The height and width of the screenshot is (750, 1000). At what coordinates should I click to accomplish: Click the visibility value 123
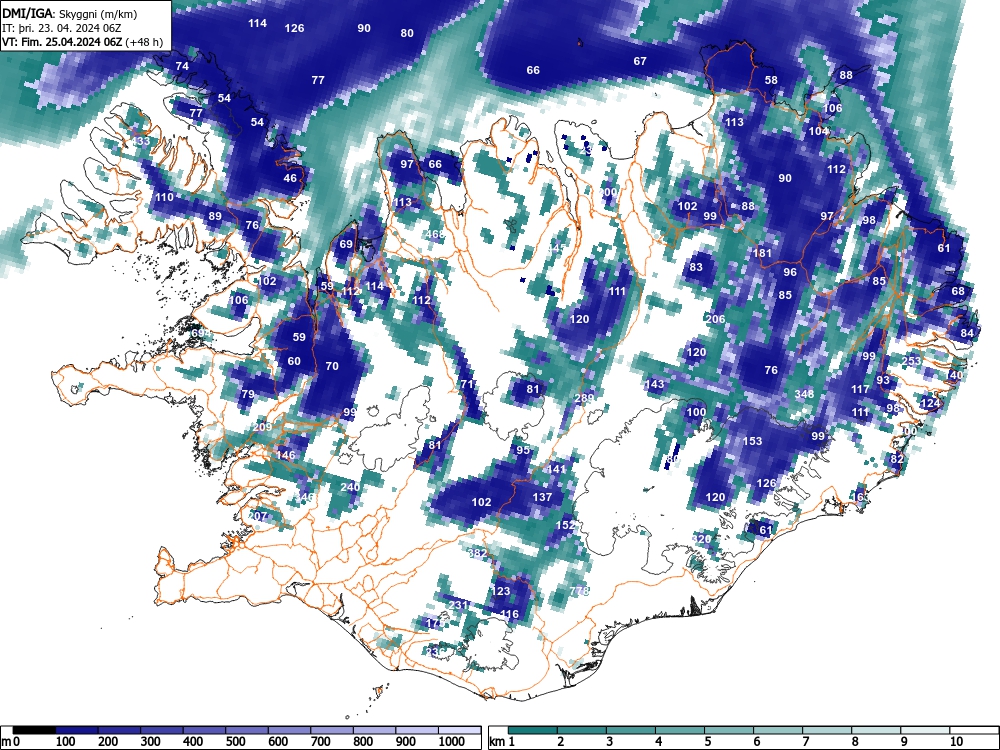point(501,591)
